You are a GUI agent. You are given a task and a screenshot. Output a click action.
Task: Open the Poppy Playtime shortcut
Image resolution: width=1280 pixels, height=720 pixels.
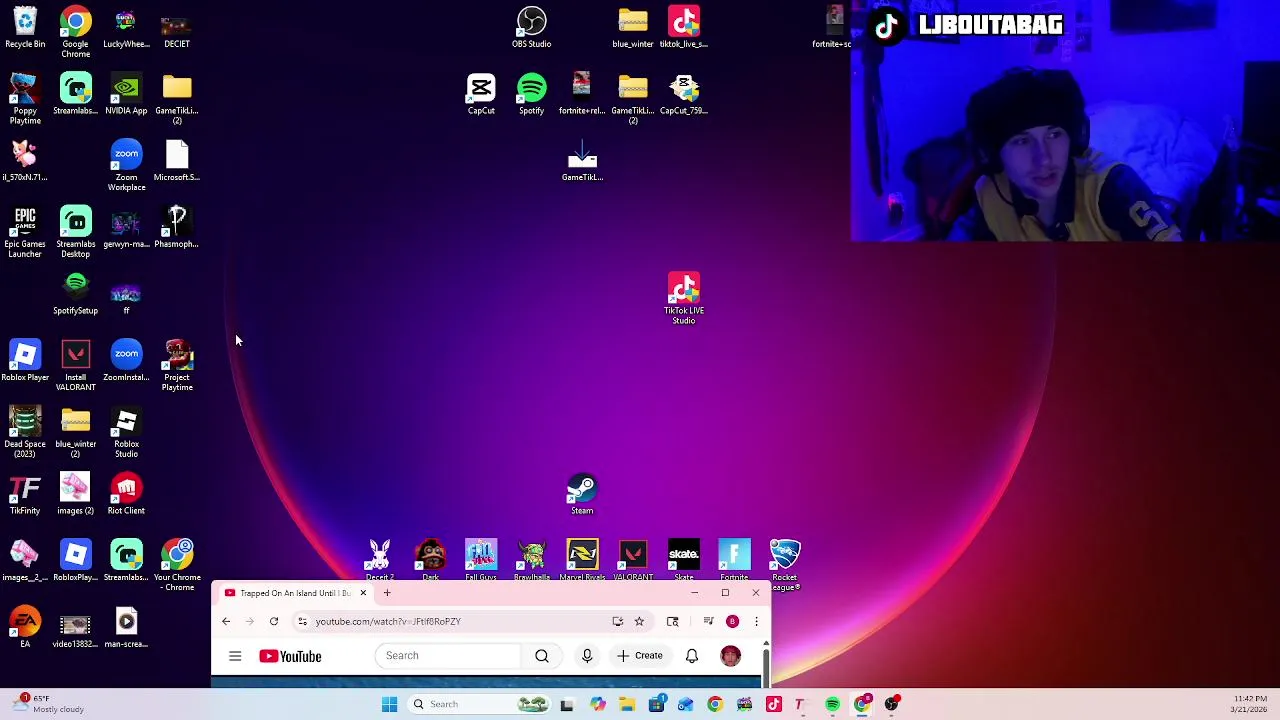pyautogui.click(x=25, y=98)
